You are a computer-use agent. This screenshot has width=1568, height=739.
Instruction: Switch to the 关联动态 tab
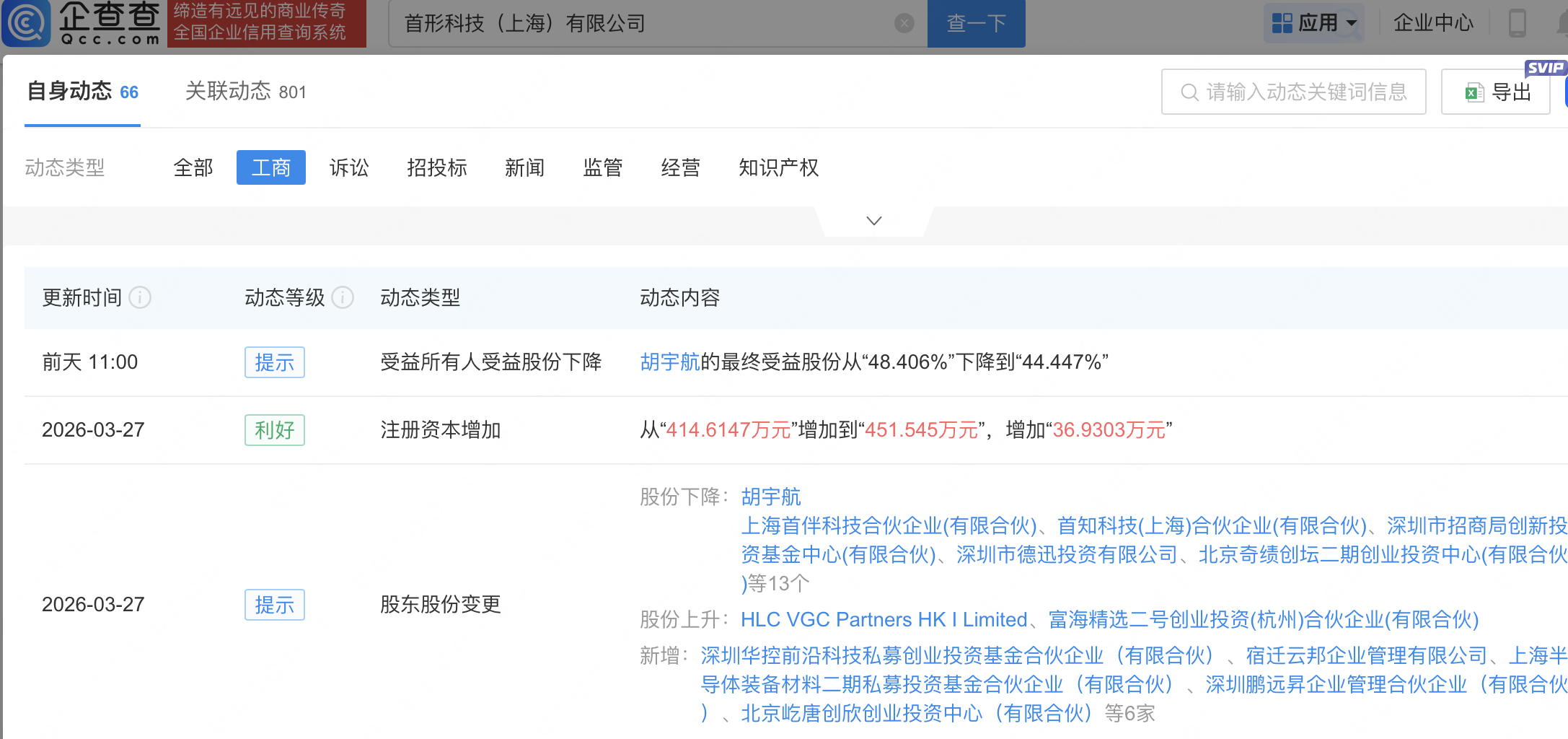tap(245, 92)
